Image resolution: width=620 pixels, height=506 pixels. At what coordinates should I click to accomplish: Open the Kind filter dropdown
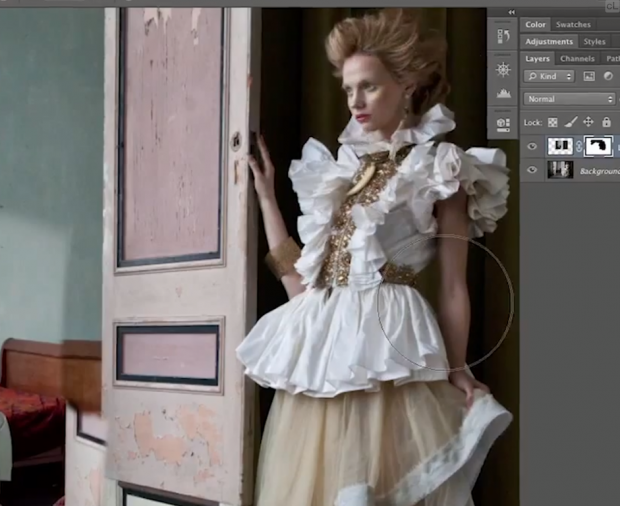(549, 76)
